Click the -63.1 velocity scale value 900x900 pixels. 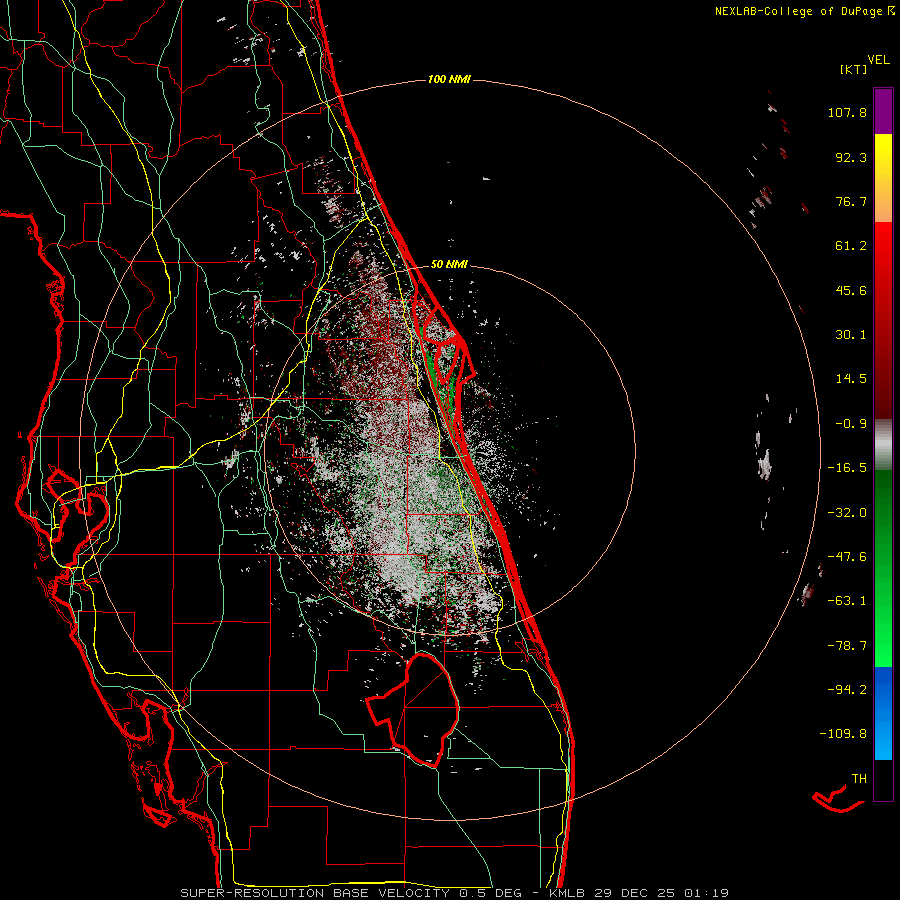tap(847, 601)
